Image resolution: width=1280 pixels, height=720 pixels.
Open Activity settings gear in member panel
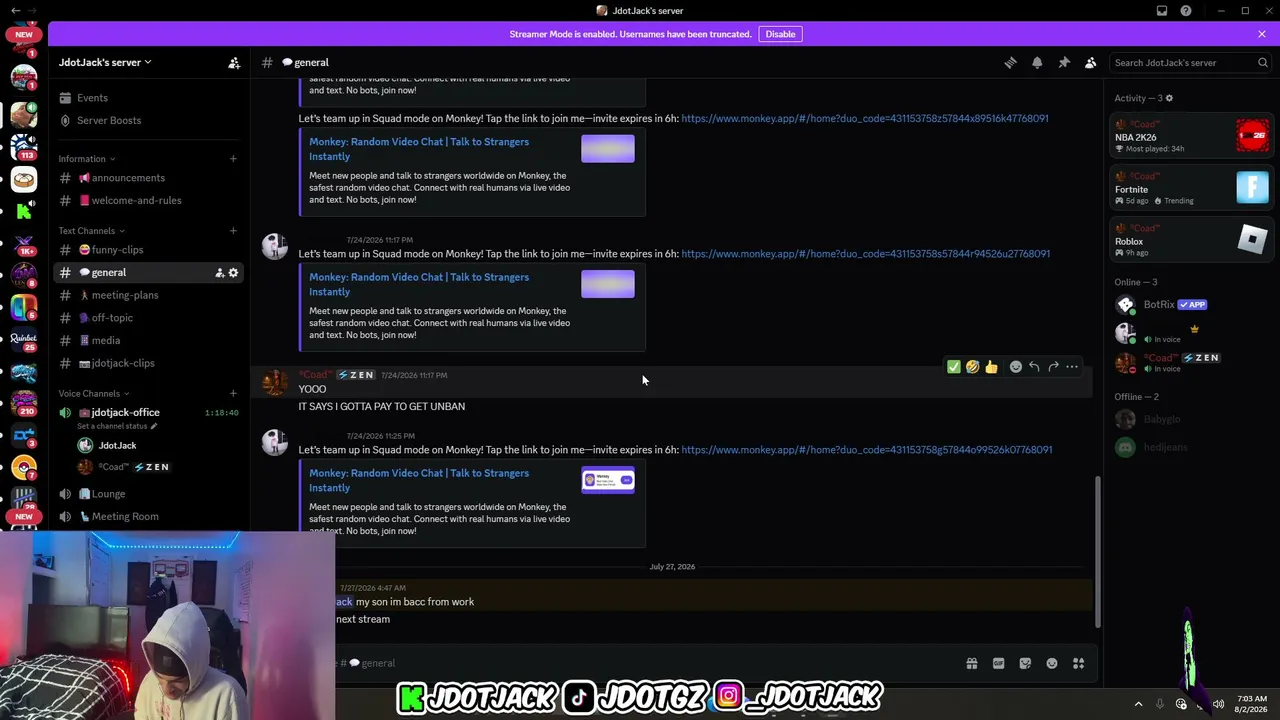pos(1169,98)
